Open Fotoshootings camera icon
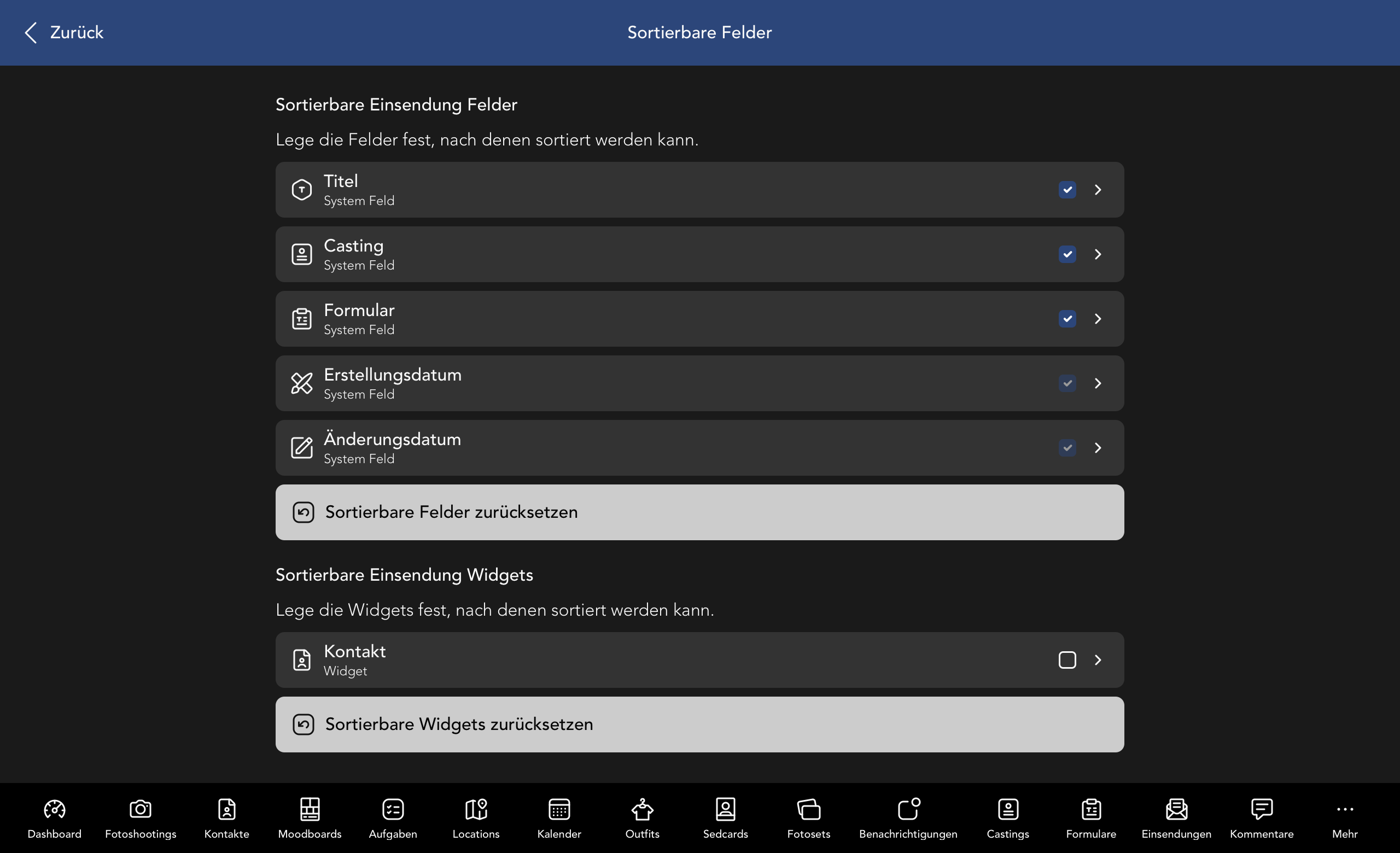Screen dimensions: 1400x853 [141, 809]
